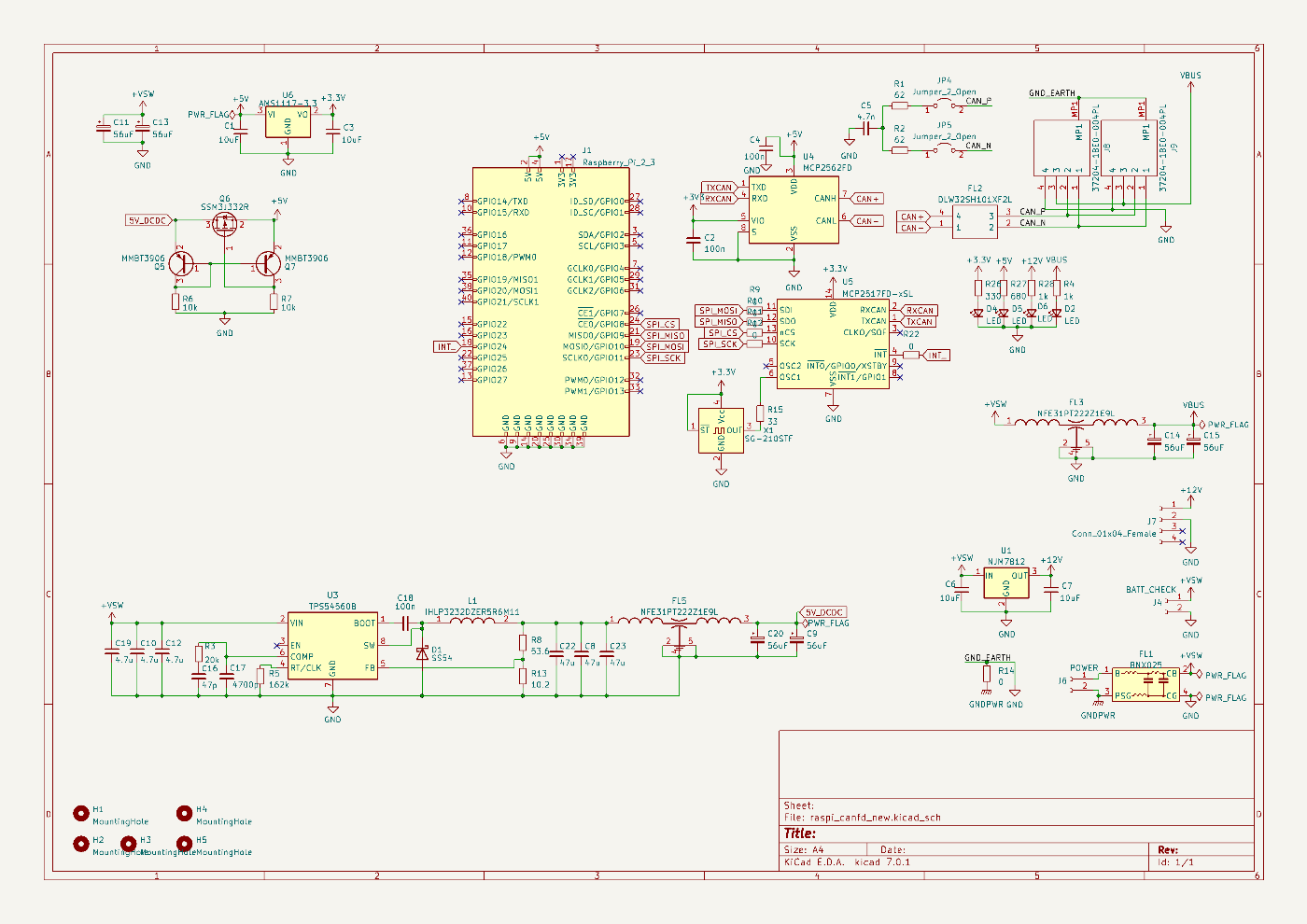Select the L1 inductor coil symbol
The width and height of the screenshot is (1307, 924).
click(x=473, y=619)
